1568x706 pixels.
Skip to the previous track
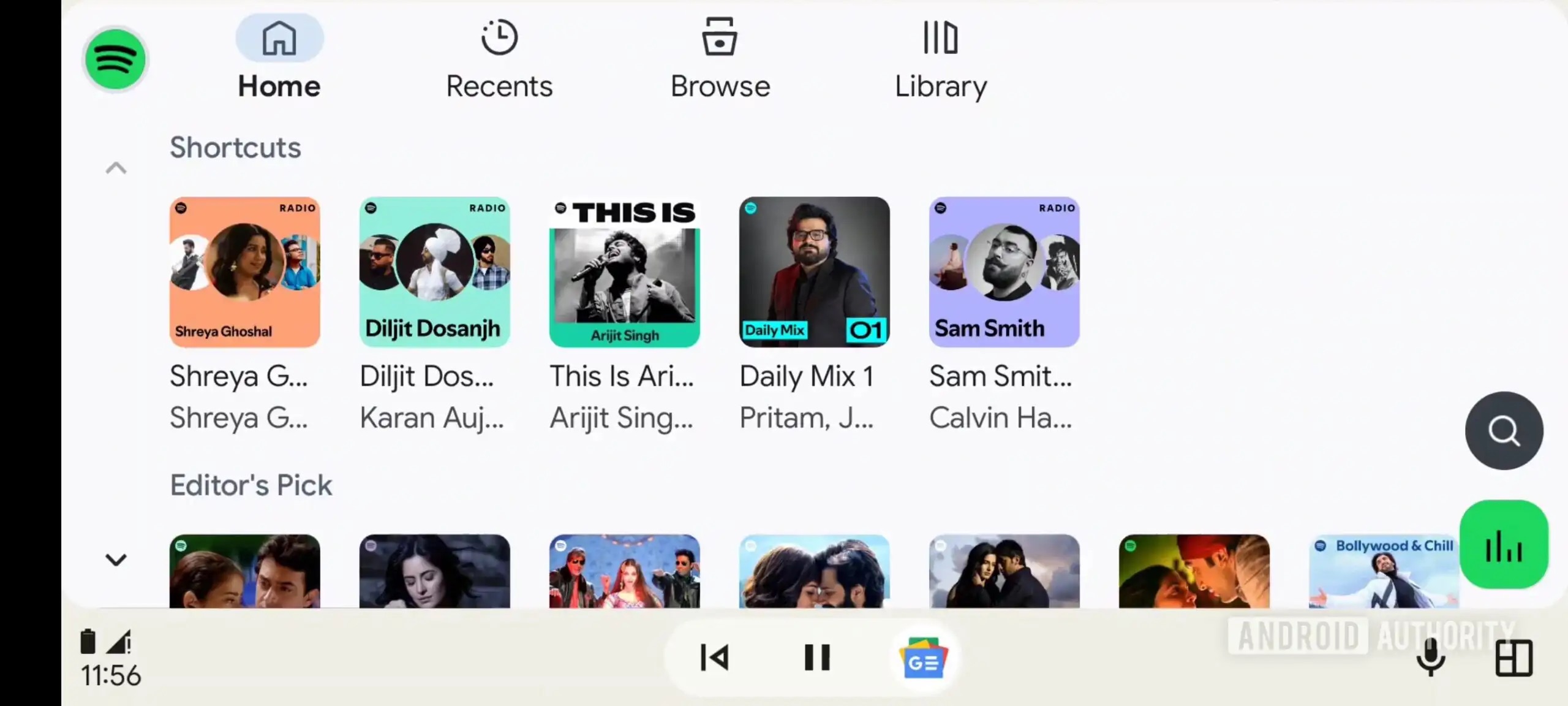point(714,658)
